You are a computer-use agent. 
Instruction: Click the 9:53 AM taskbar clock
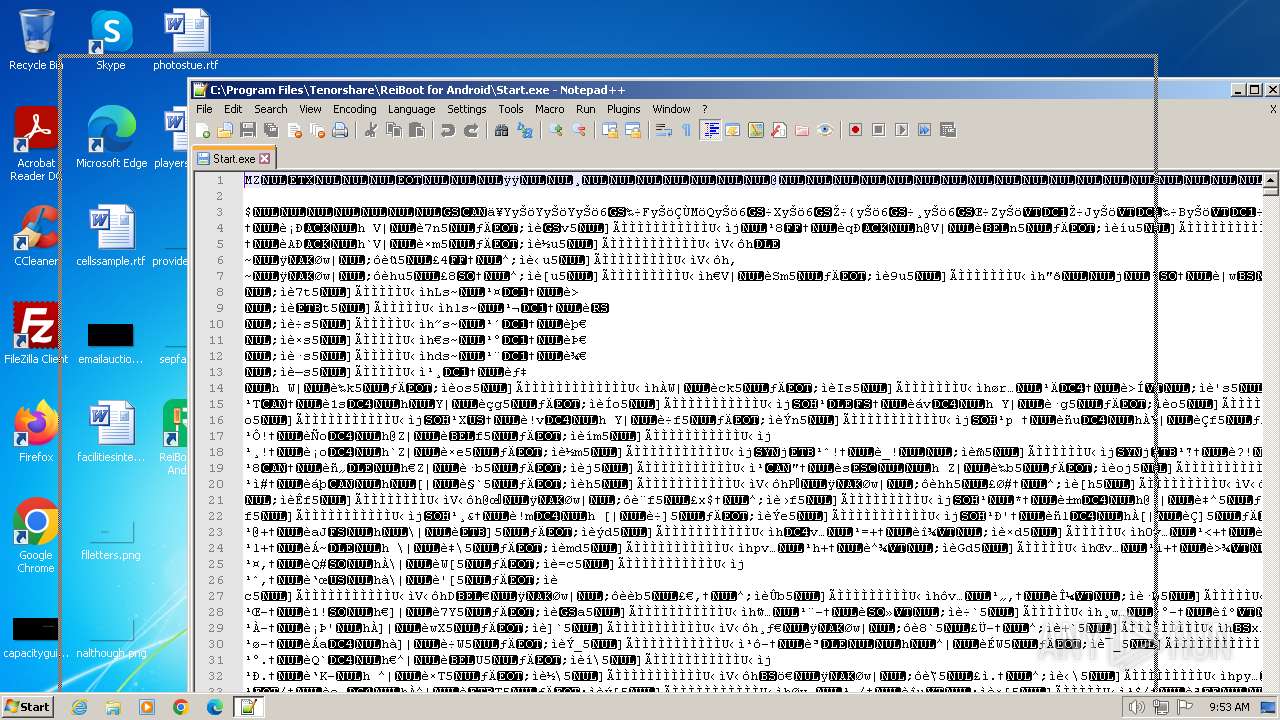(x=1229, y=707)
